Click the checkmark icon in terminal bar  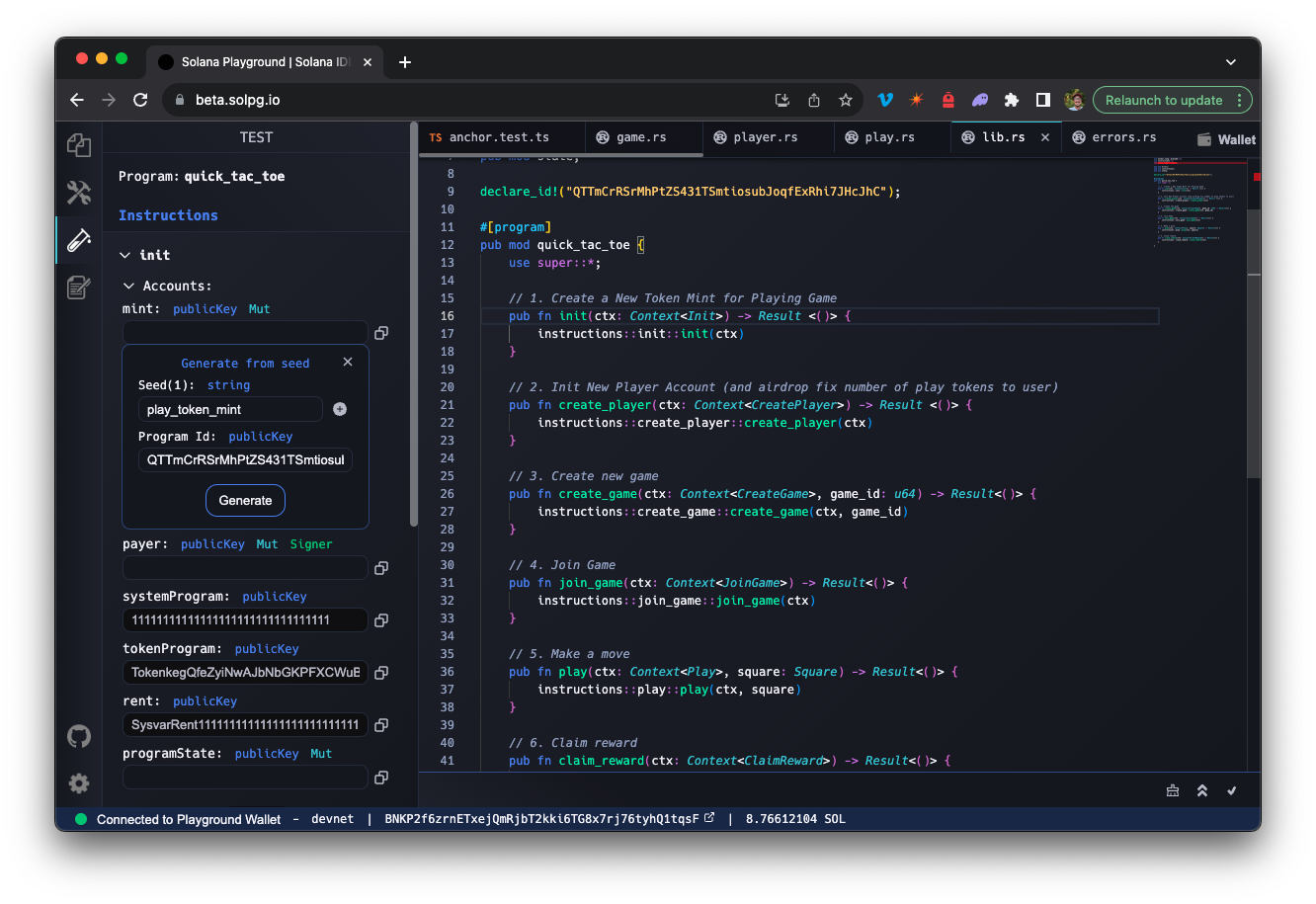(1232, 790)
